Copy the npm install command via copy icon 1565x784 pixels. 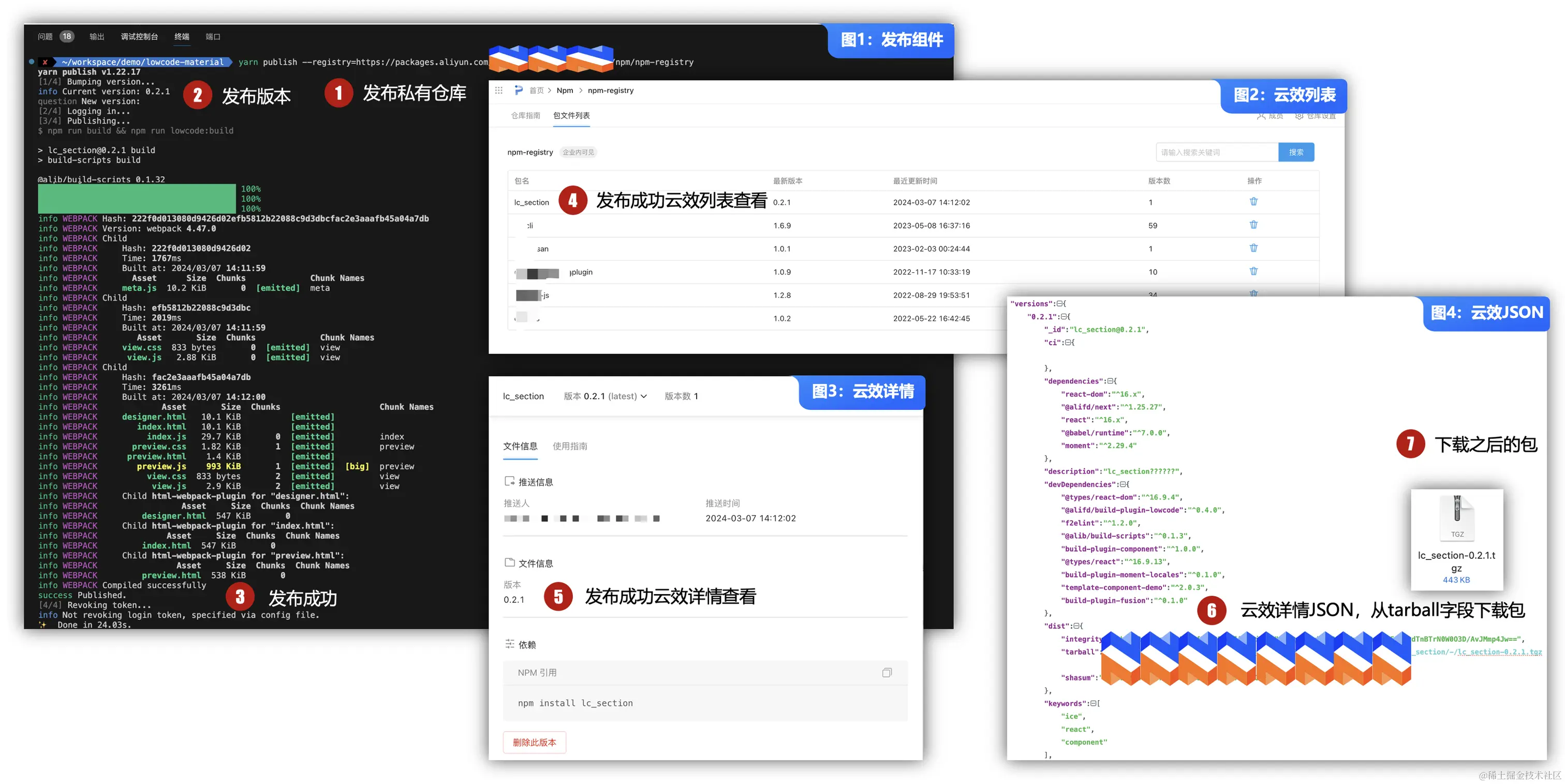point(887,672)
